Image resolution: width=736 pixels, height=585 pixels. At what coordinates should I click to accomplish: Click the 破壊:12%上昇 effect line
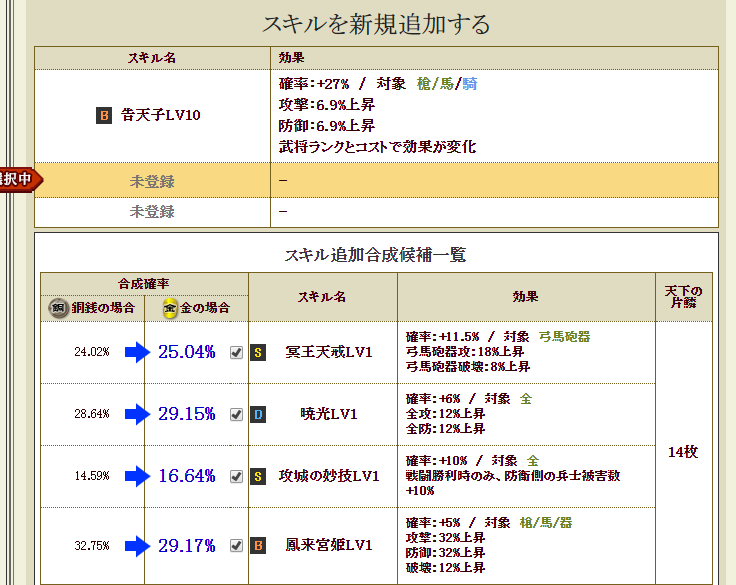[x=445, y=568]
